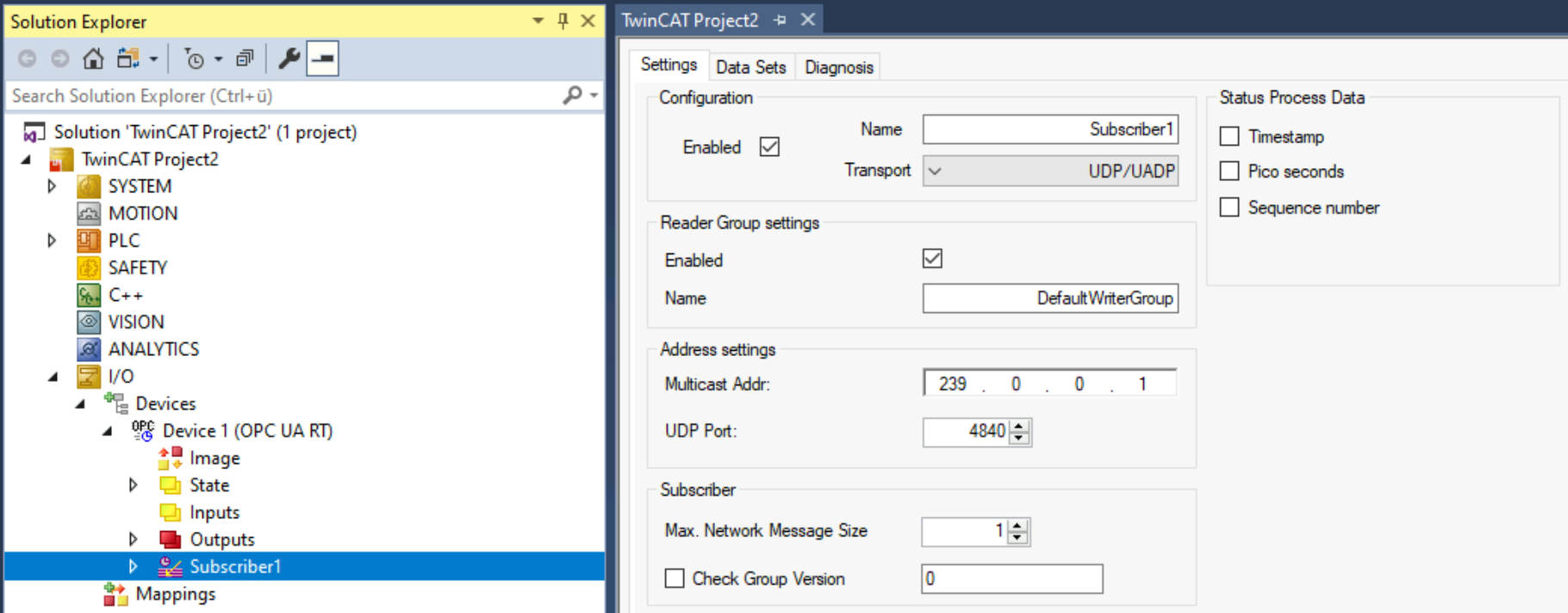Click the I/O node icon
Screen dimensions: 1568x613
pos(89,377)
